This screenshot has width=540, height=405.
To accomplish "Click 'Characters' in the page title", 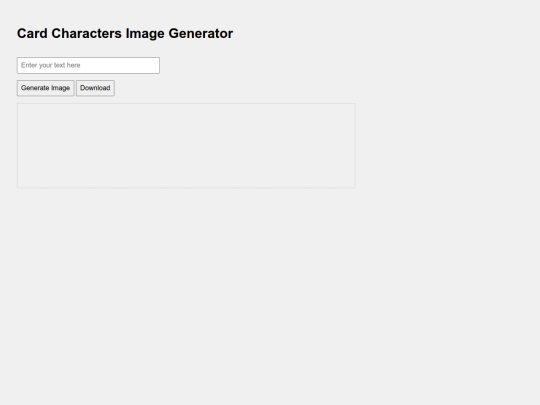I will tap(86, 33).
